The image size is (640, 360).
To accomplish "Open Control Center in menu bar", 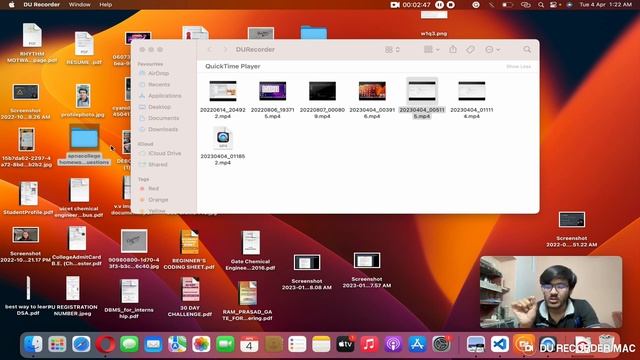I will click(x=554, y=4).
